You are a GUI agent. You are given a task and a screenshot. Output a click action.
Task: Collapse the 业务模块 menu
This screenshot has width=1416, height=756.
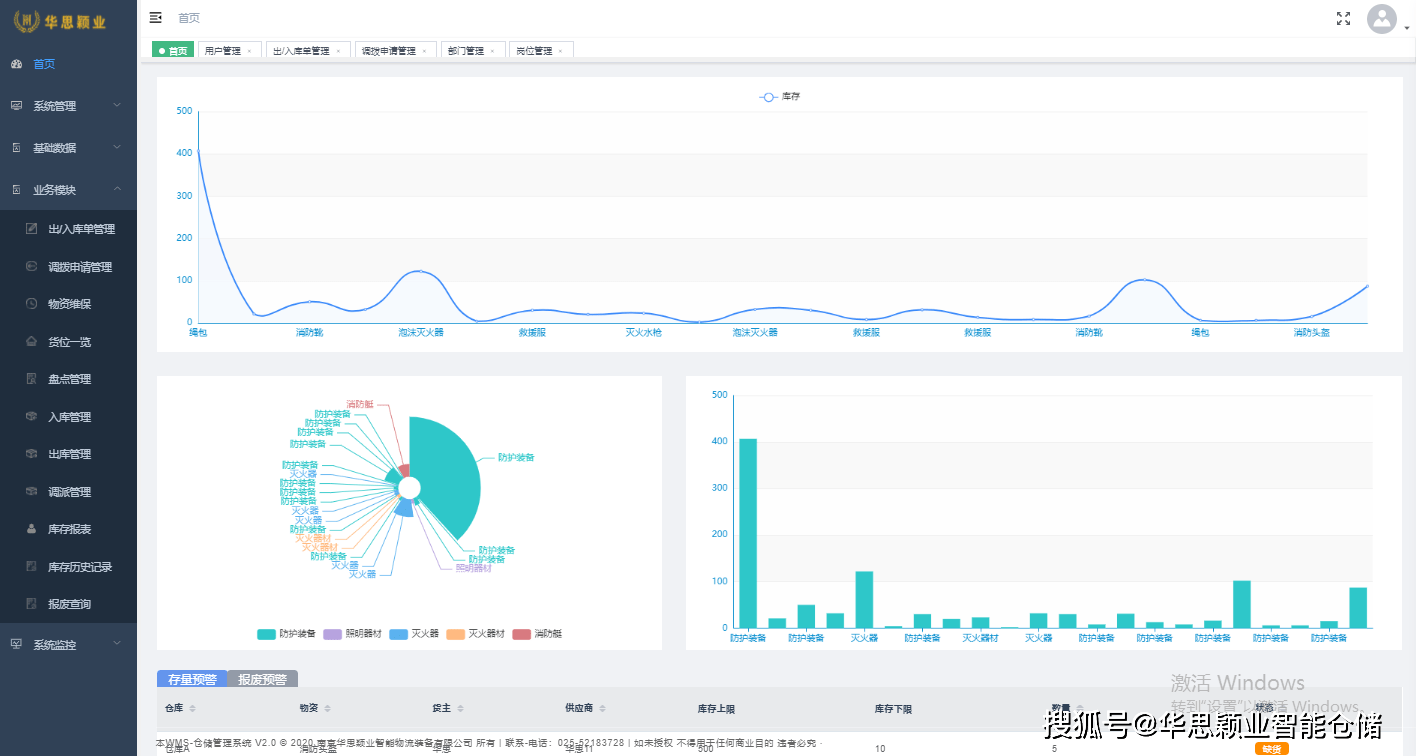tap(68, 190)
